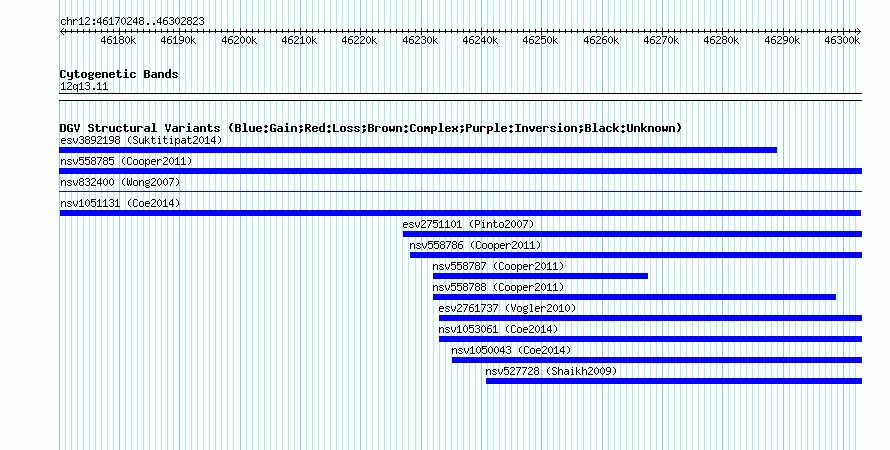
Task: Select the nsv1053061 (Coe2014) label
Action: tap(498, 329)
